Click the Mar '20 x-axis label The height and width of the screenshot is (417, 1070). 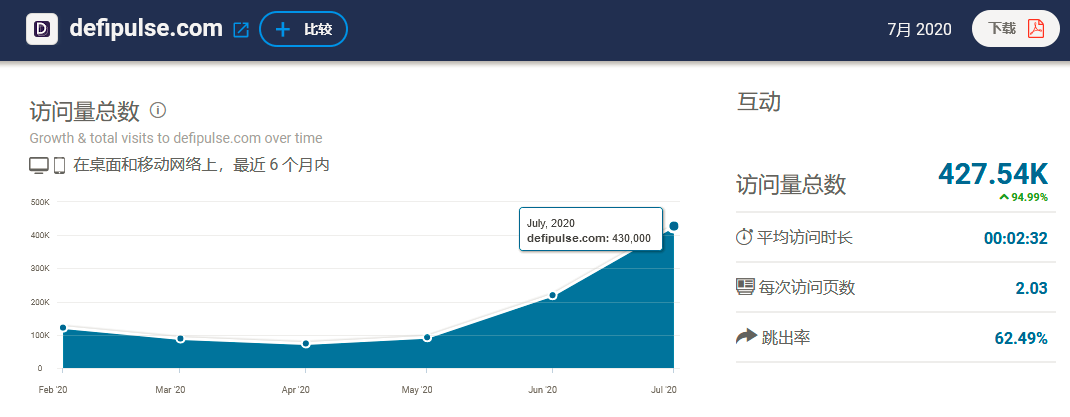tap(170, 390)
